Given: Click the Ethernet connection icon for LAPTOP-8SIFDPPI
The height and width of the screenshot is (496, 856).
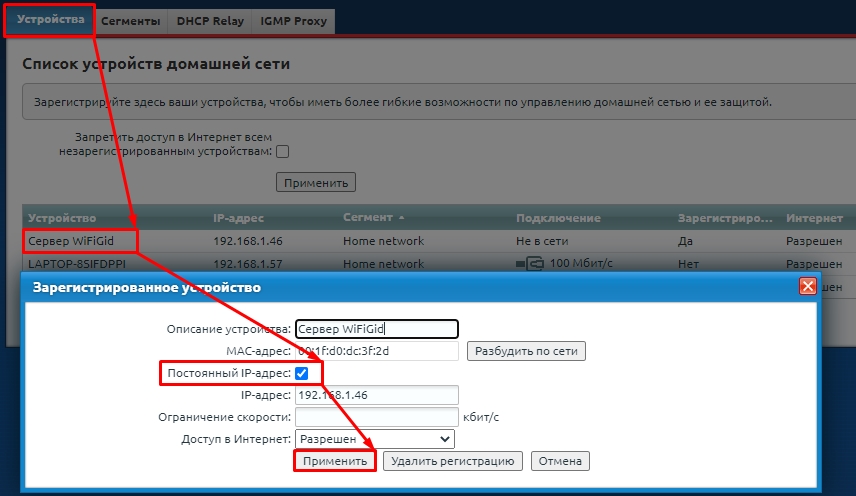Looking at the screenshot, I should (530, 264).
